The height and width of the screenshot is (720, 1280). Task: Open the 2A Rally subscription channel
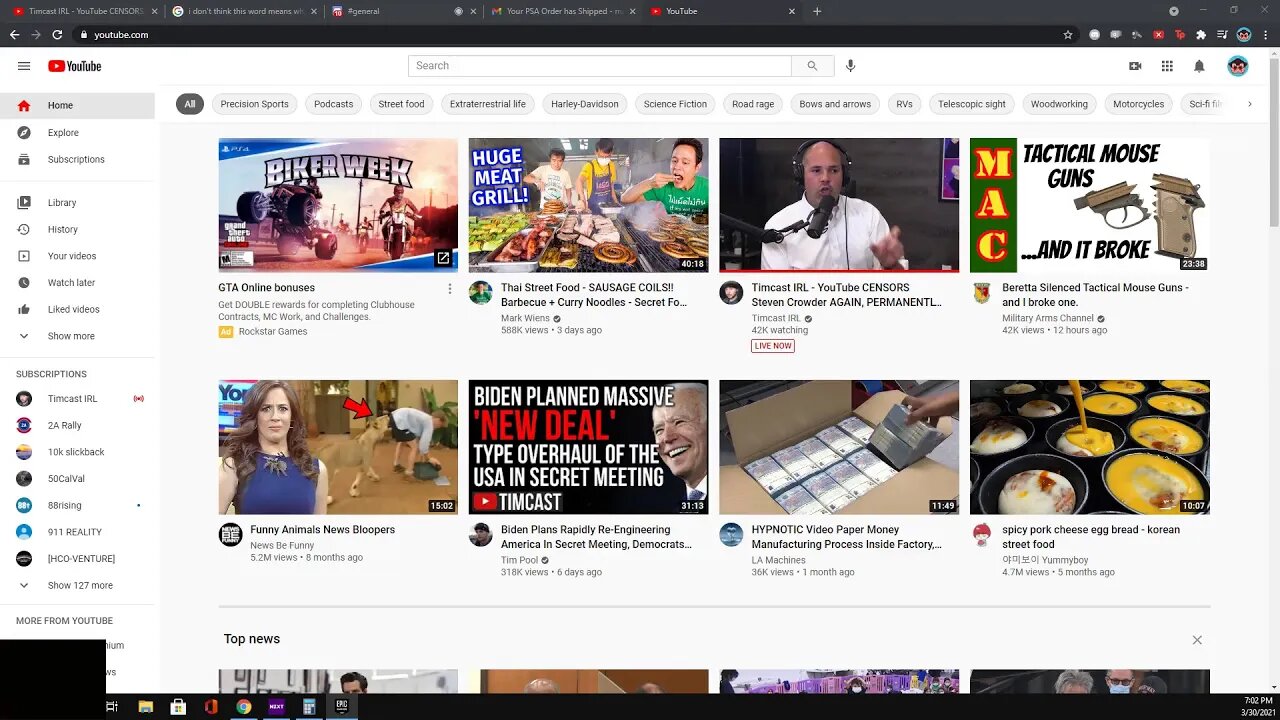click(78, 425)
